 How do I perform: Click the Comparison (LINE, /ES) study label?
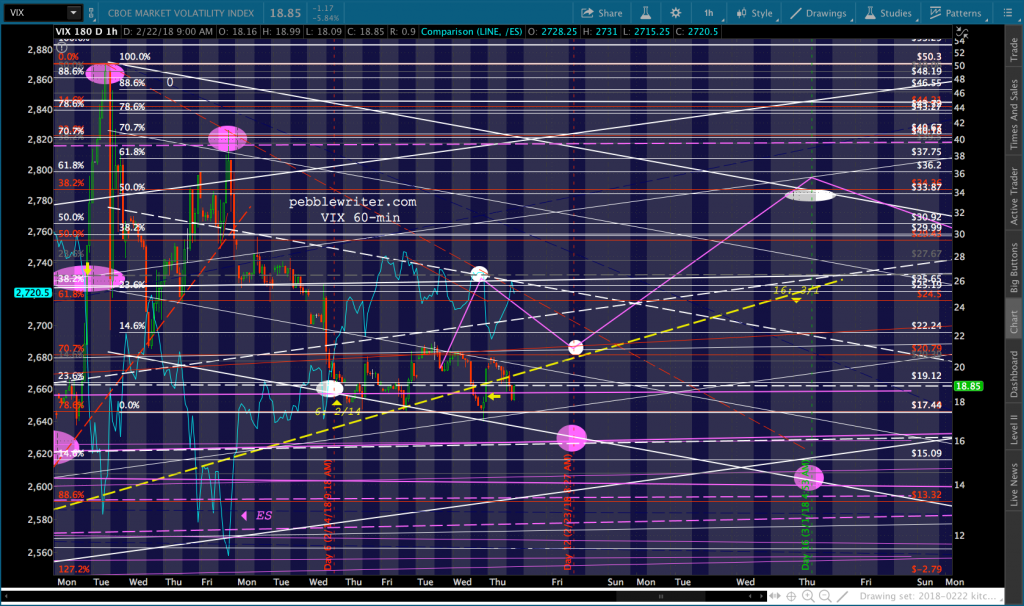(x=472, y=31)
